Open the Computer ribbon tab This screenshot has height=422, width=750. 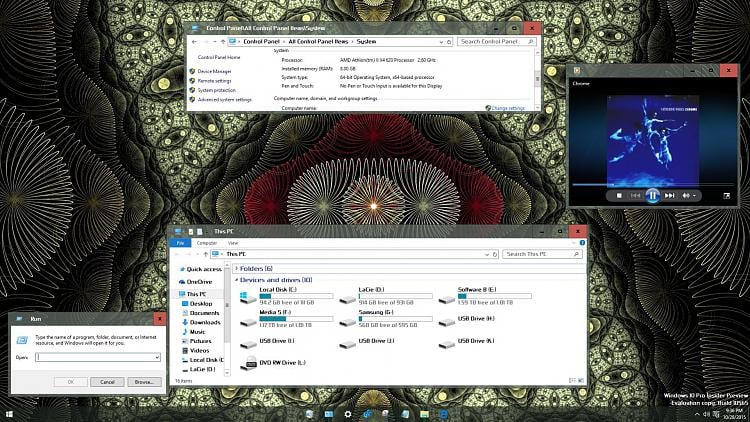click(x=207, y=243)
